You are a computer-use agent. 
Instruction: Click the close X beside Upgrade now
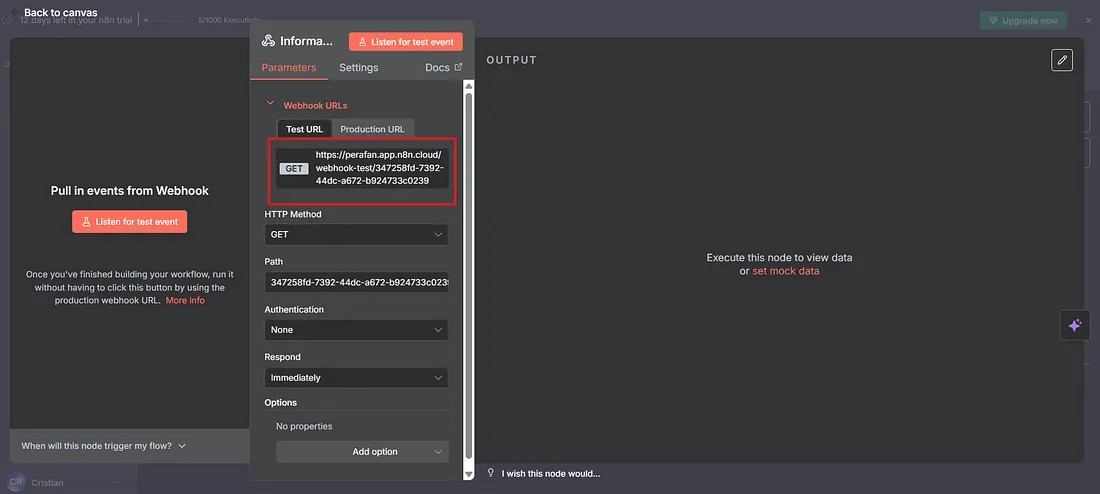(x=1088, y=20)
